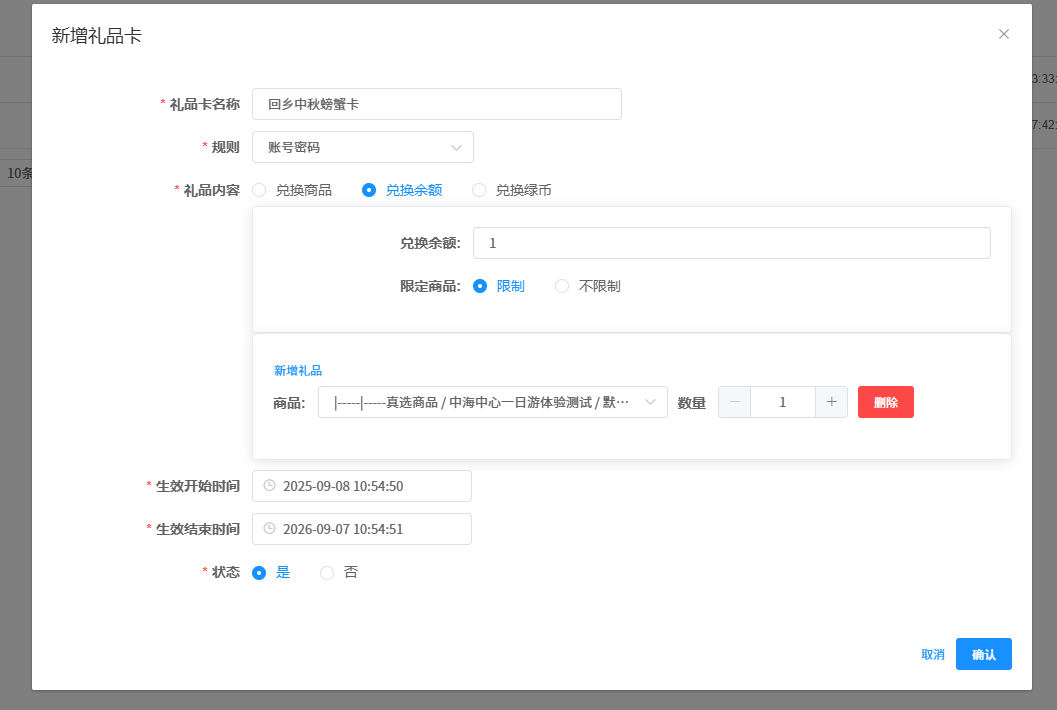The height and width of the screenshot is (710, 1057).
Task: Close the 新增礼品卡 dialog with the X icon
Action: coord(1004,34)
